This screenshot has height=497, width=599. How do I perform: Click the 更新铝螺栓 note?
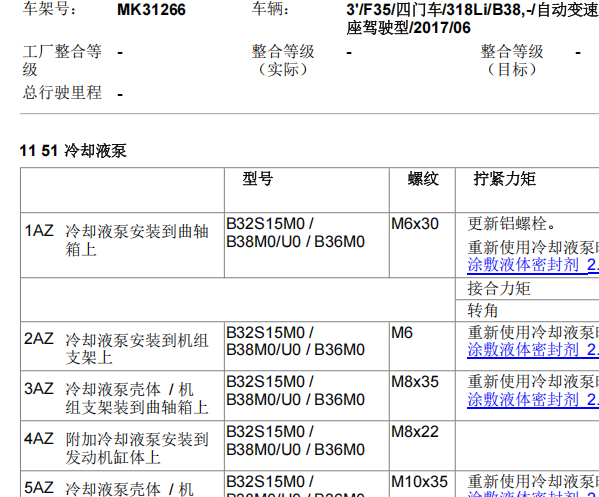511,223
